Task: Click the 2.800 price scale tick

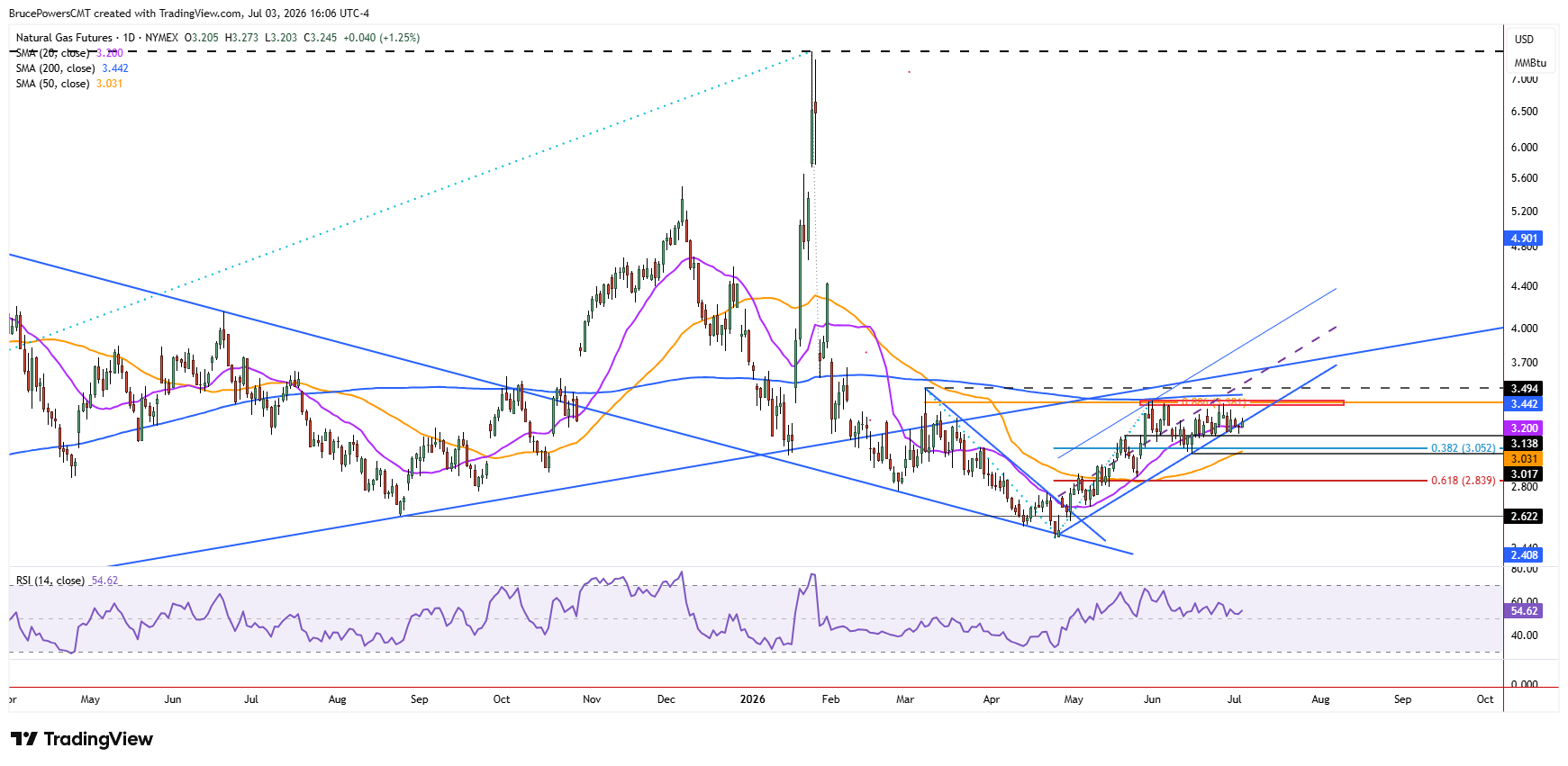Action: [x=1525, y=487]
